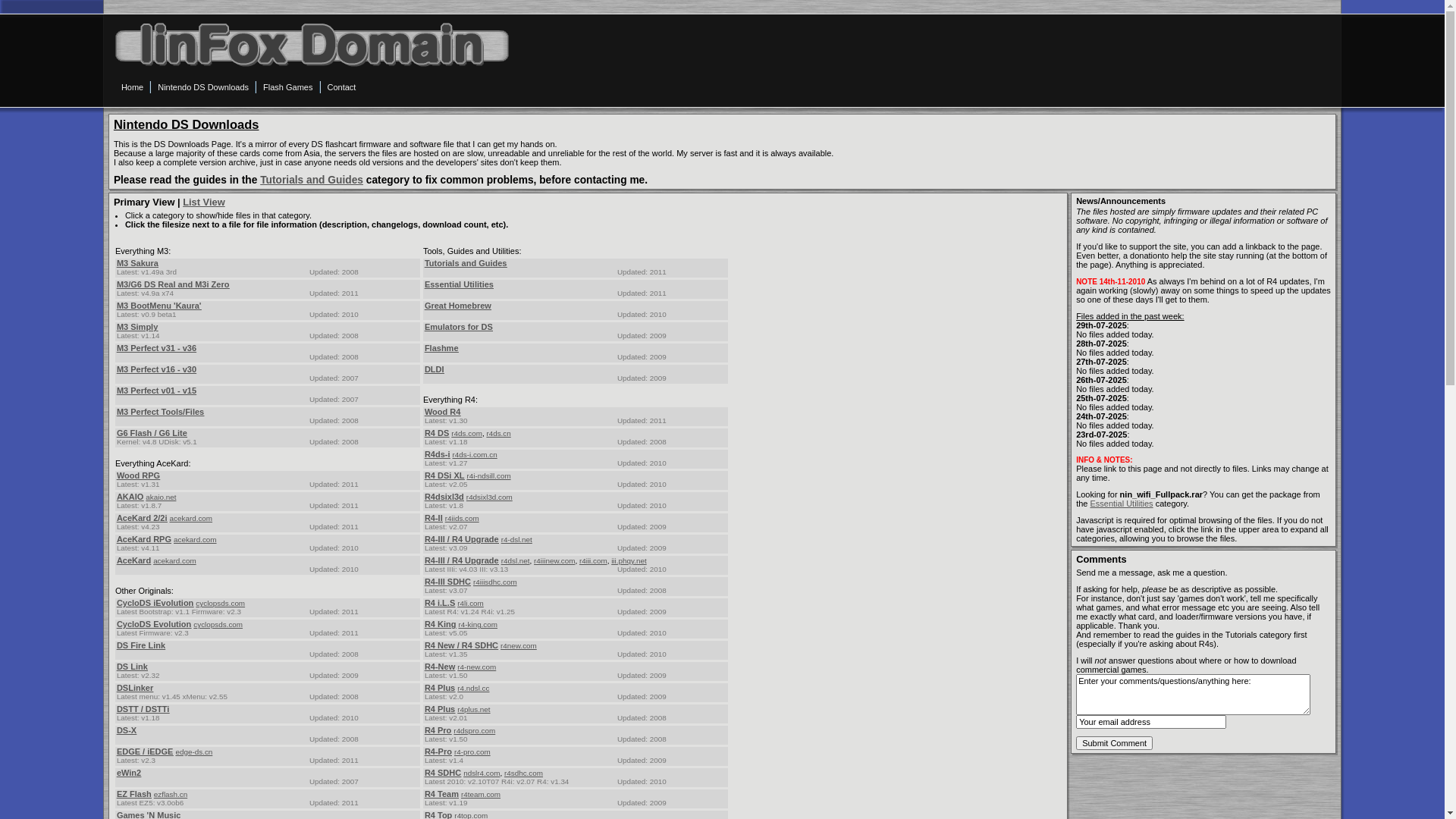This screenshot has height=819, width=1456.
Task: Open R4-III SDHC category
Action: click(x=447, y=582)
